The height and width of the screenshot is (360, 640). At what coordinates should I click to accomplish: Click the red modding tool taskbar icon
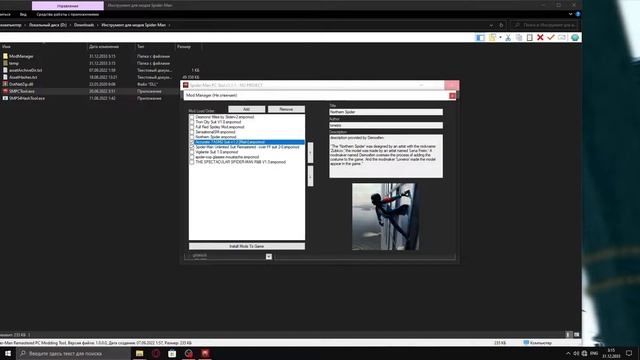205,353
